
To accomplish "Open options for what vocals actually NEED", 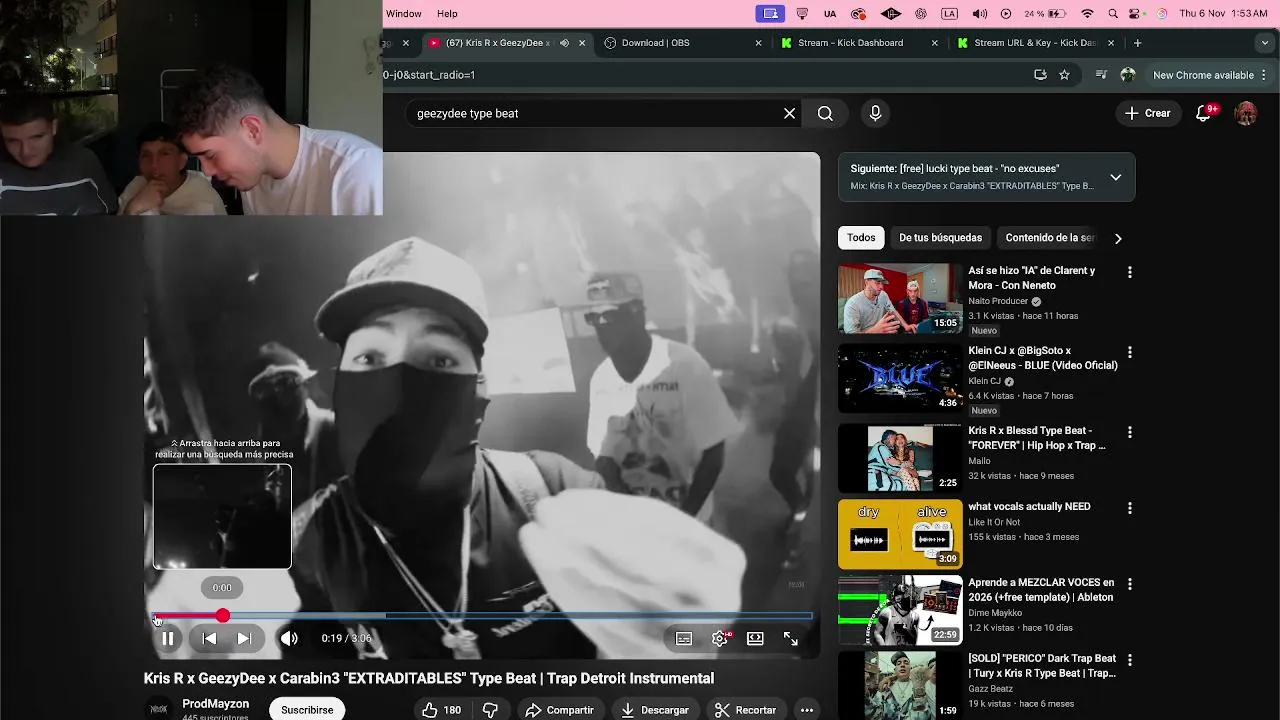I will (x=1130, y=508).
